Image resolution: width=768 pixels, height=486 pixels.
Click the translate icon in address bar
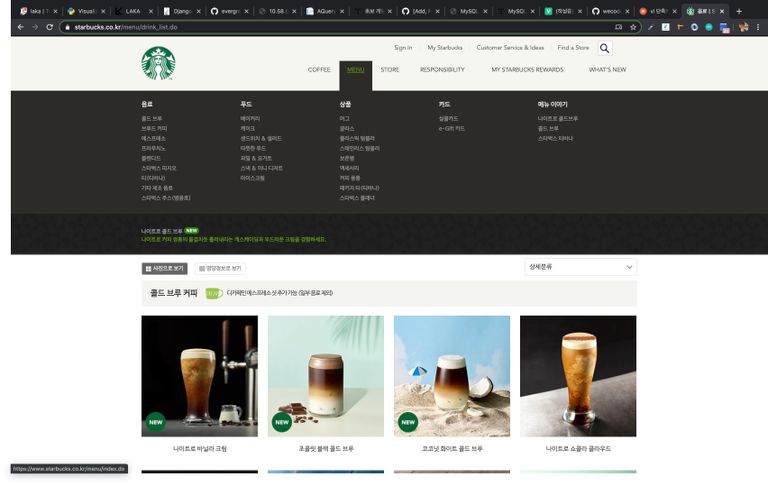pyautogui.click(x=619, y=27)
